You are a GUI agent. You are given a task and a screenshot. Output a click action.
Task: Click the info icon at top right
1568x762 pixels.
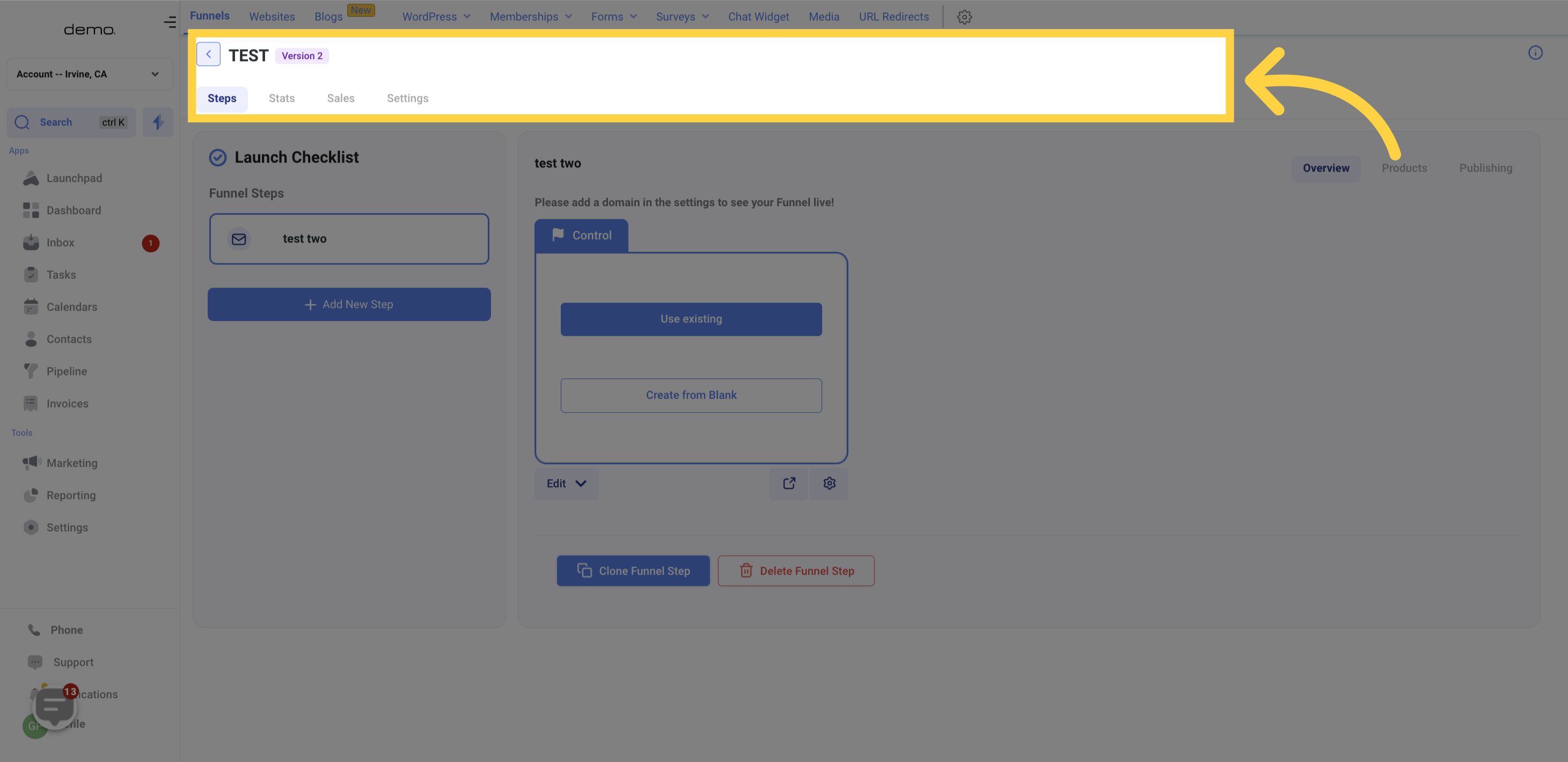click(1535, 53)
